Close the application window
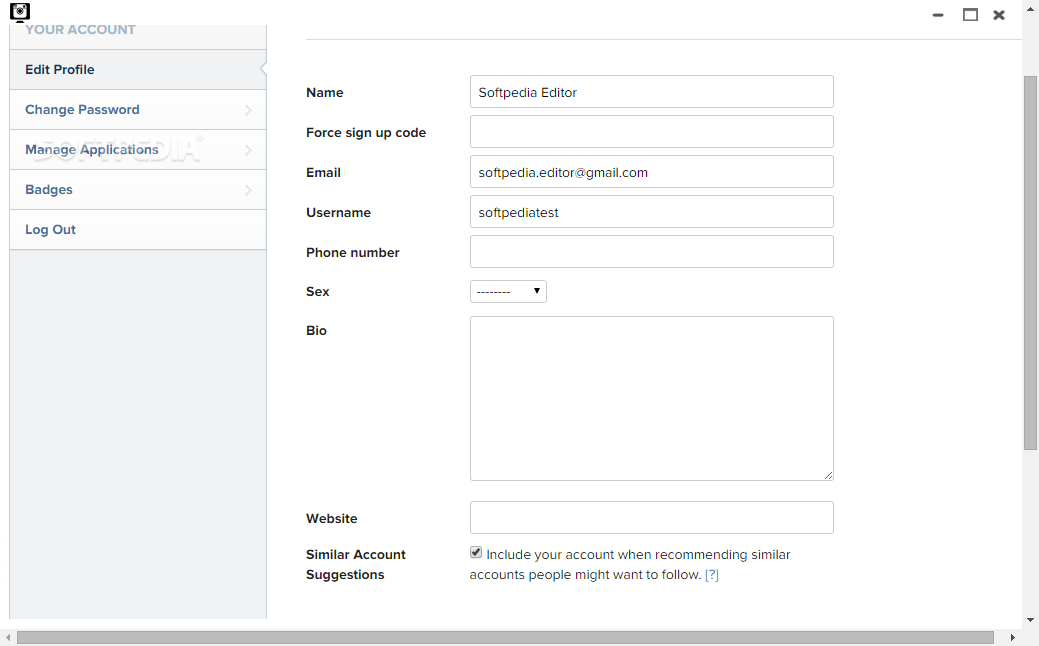1039x646 pixels. pos(999,15)
